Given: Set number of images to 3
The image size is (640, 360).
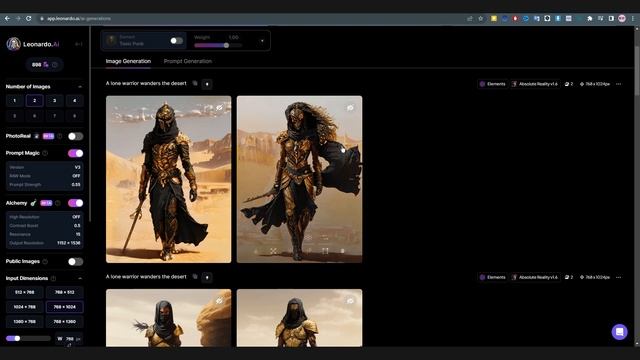Looking at the screenshot, I should (x=54, y=100).
